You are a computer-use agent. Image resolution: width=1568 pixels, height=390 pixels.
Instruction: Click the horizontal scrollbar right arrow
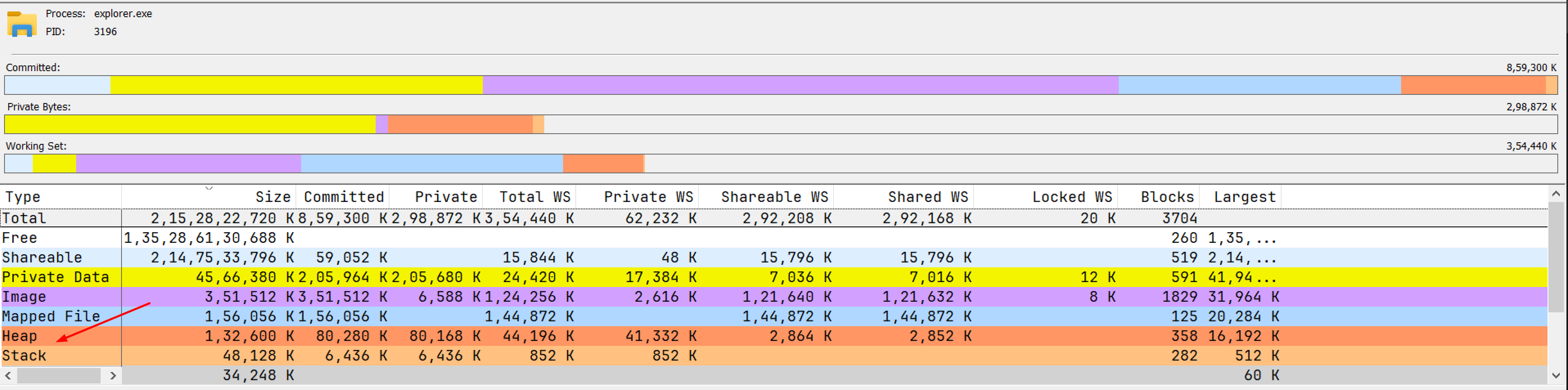[113, 376]
